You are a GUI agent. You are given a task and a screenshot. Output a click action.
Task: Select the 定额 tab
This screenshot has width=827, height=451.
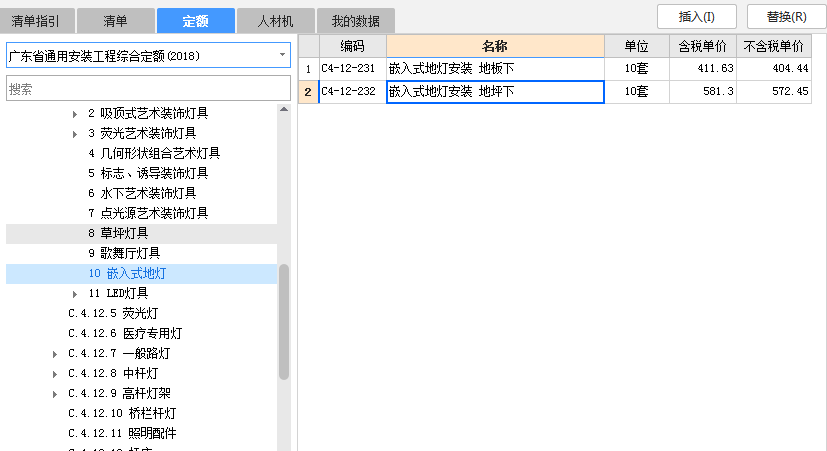coord(196,21)
